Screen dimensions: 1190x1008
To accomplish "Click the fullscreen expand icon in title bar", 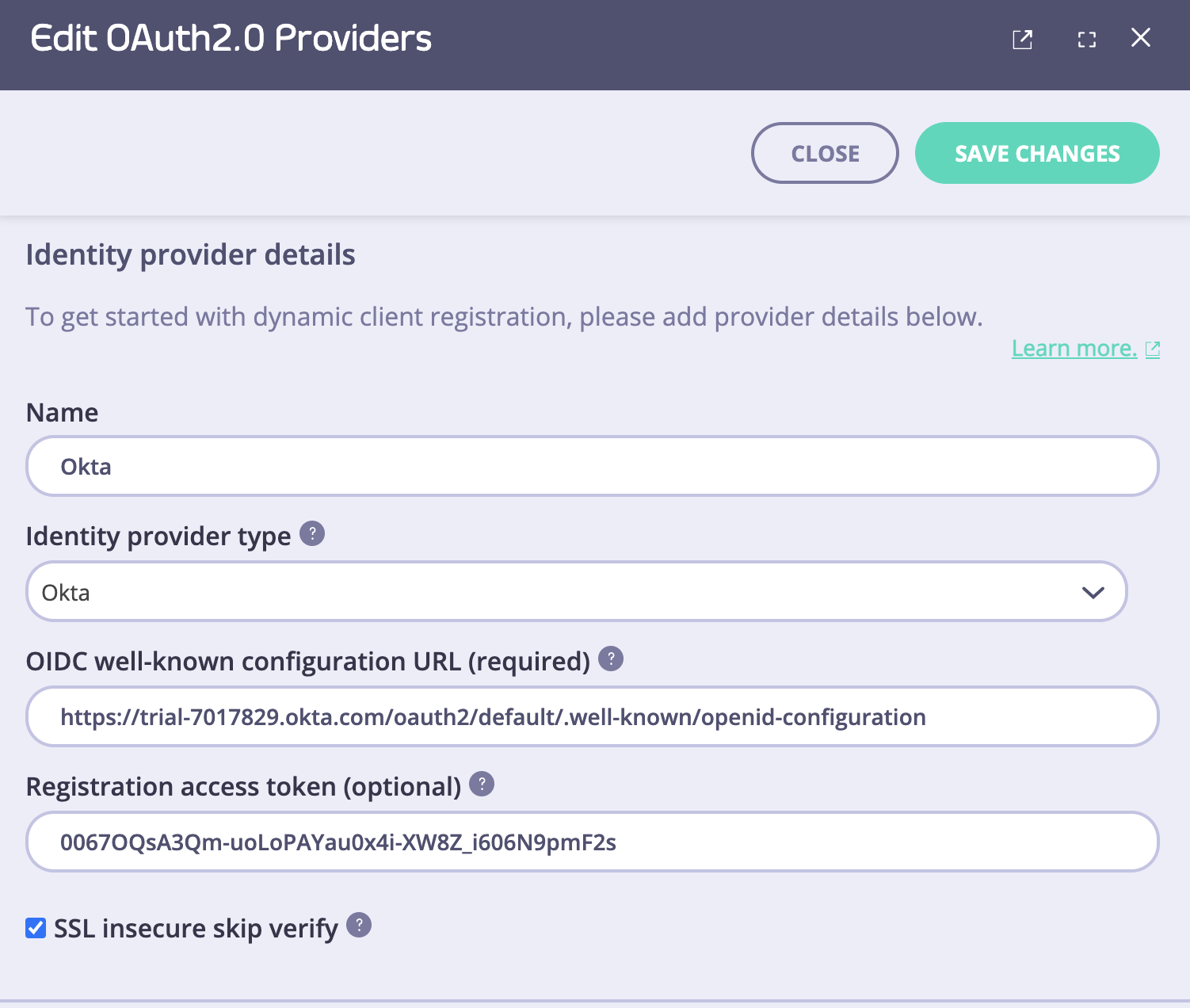I will point(1086,39).
